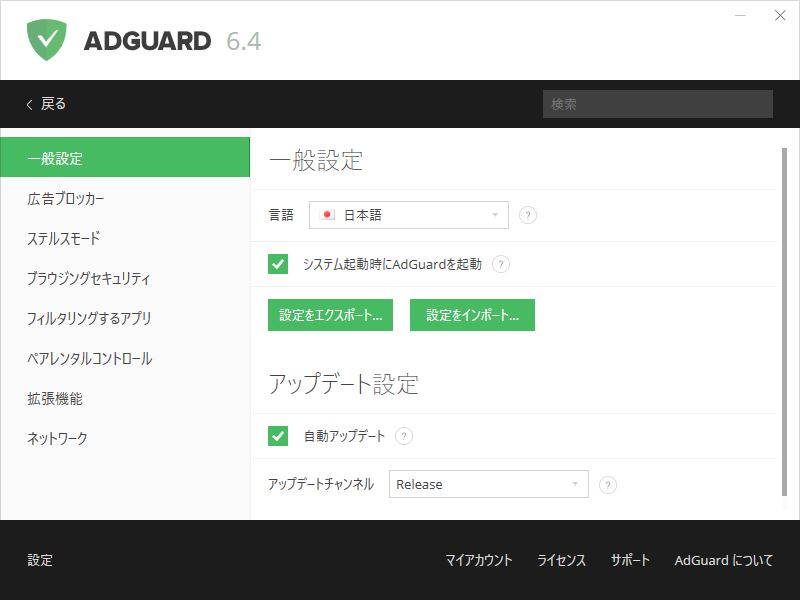This screenshot has height=600, width=800.
Task: Click the 言語 label text
Action: (281, 215)
